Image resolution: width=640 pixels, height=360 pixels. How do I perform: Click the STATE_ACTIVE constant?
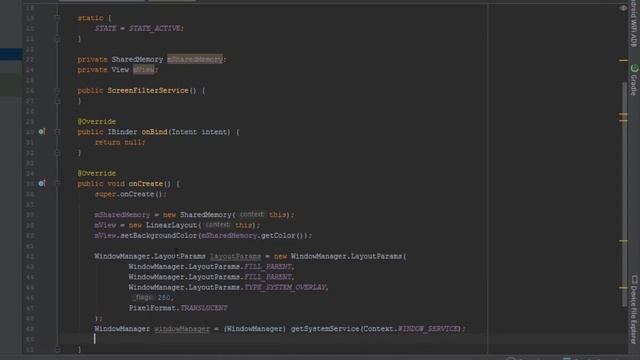point(155,29)
